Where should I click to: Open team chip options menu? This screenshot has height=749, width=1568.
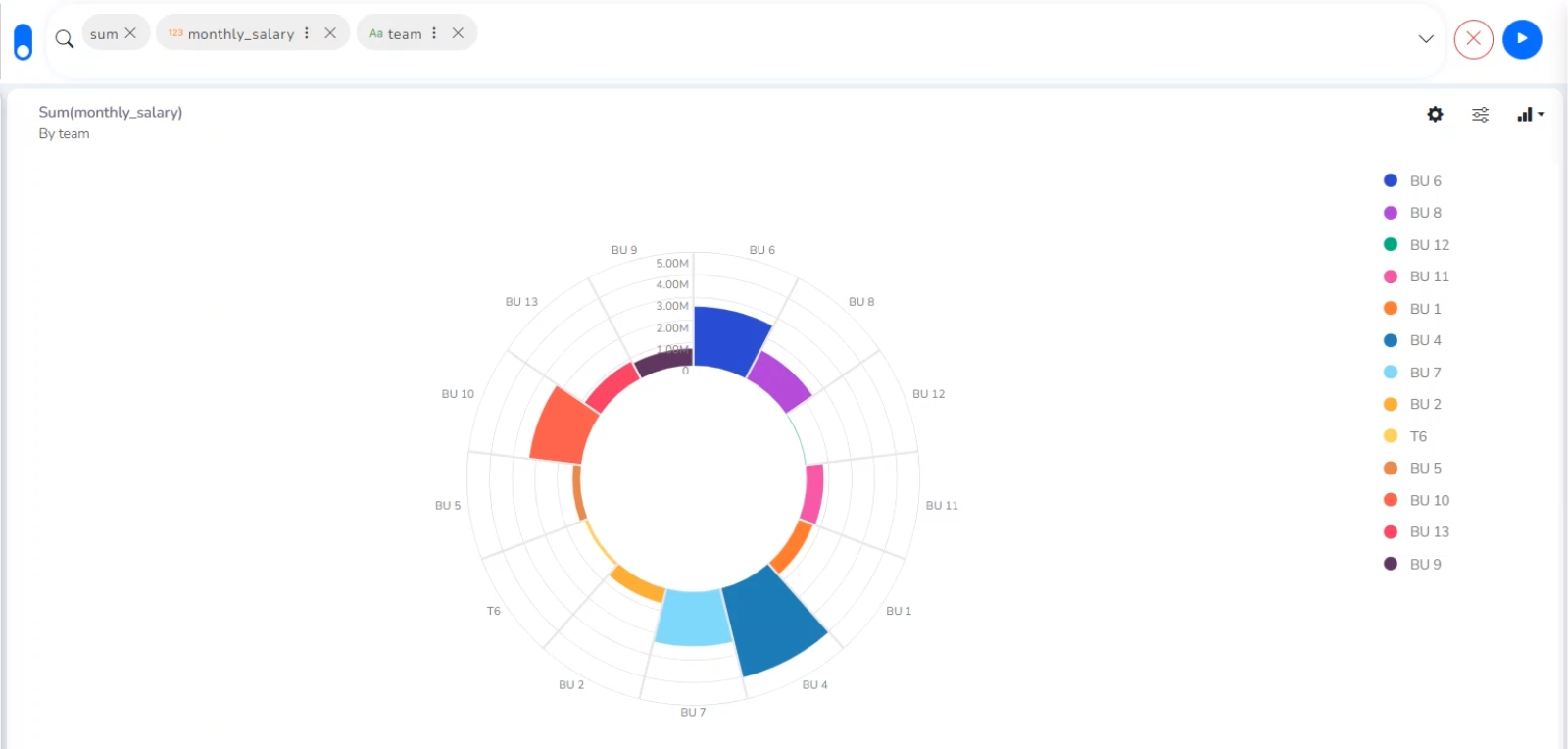[x=434, y=33]
